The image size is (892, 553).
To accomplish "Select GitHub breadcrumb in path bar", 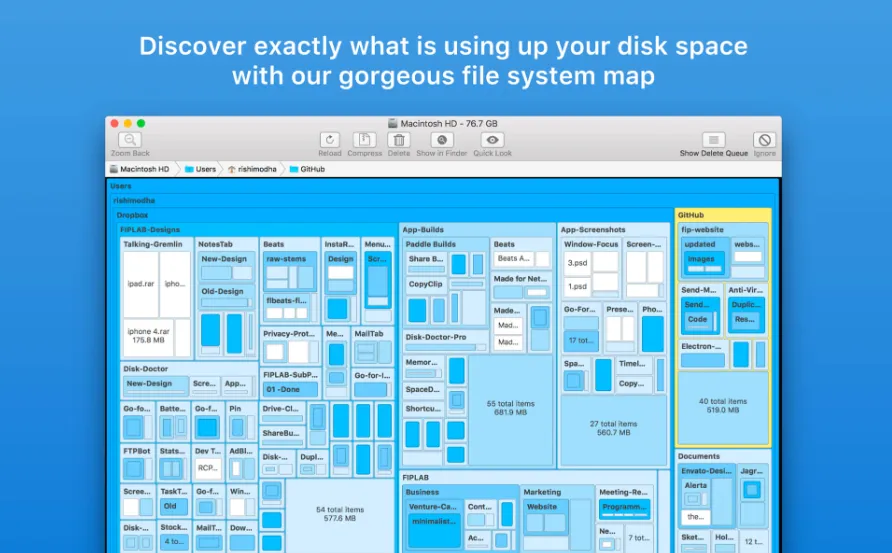I will point(307,169).
